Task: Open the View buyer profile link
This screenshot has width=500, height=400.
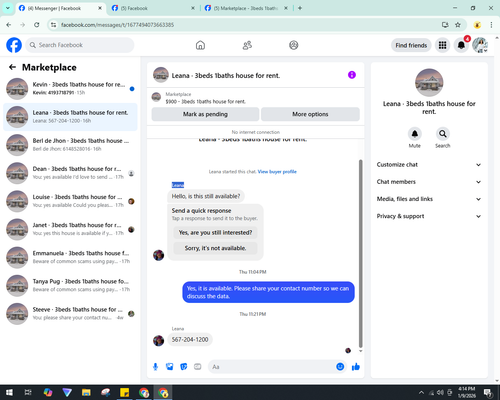Action: coord(277,172)
